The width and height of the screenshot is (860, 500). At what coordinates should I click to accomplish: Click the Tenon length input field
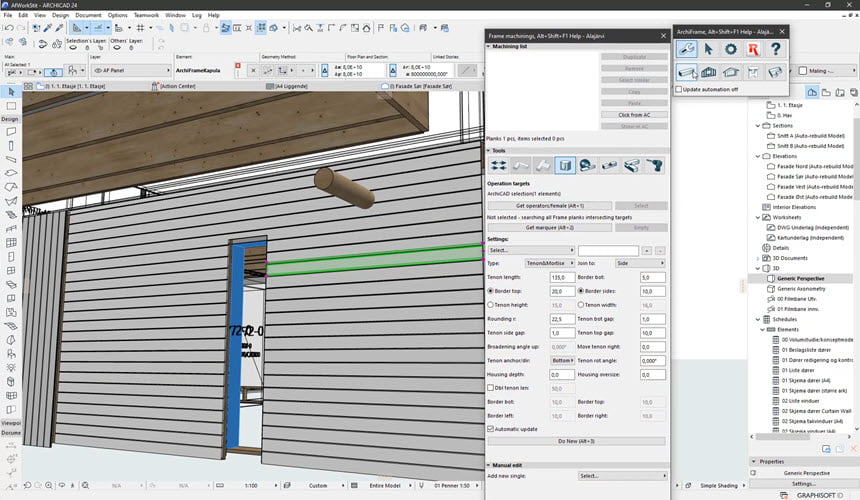coord(562,277)
